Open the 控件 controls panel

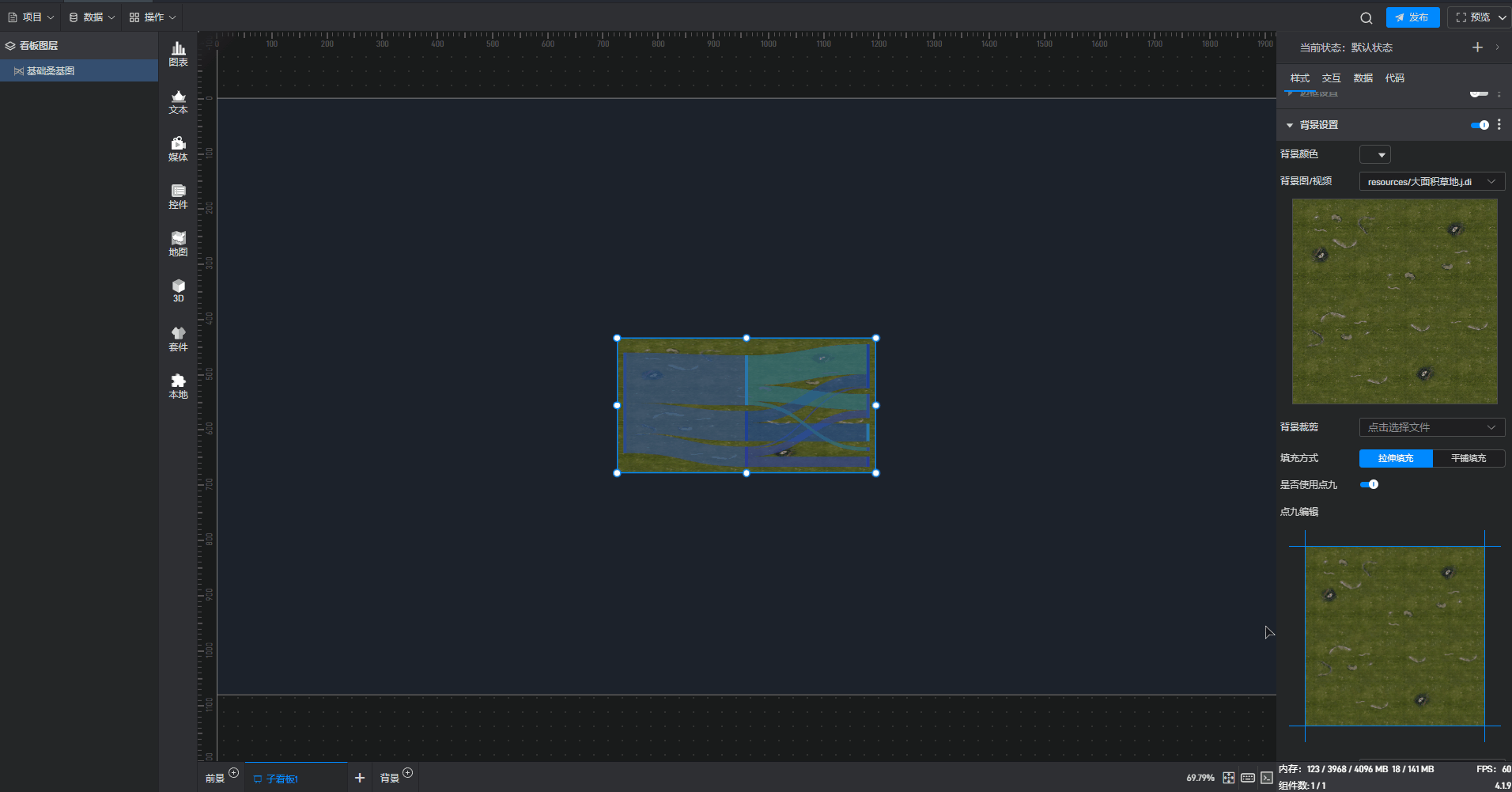click(178, 196)
